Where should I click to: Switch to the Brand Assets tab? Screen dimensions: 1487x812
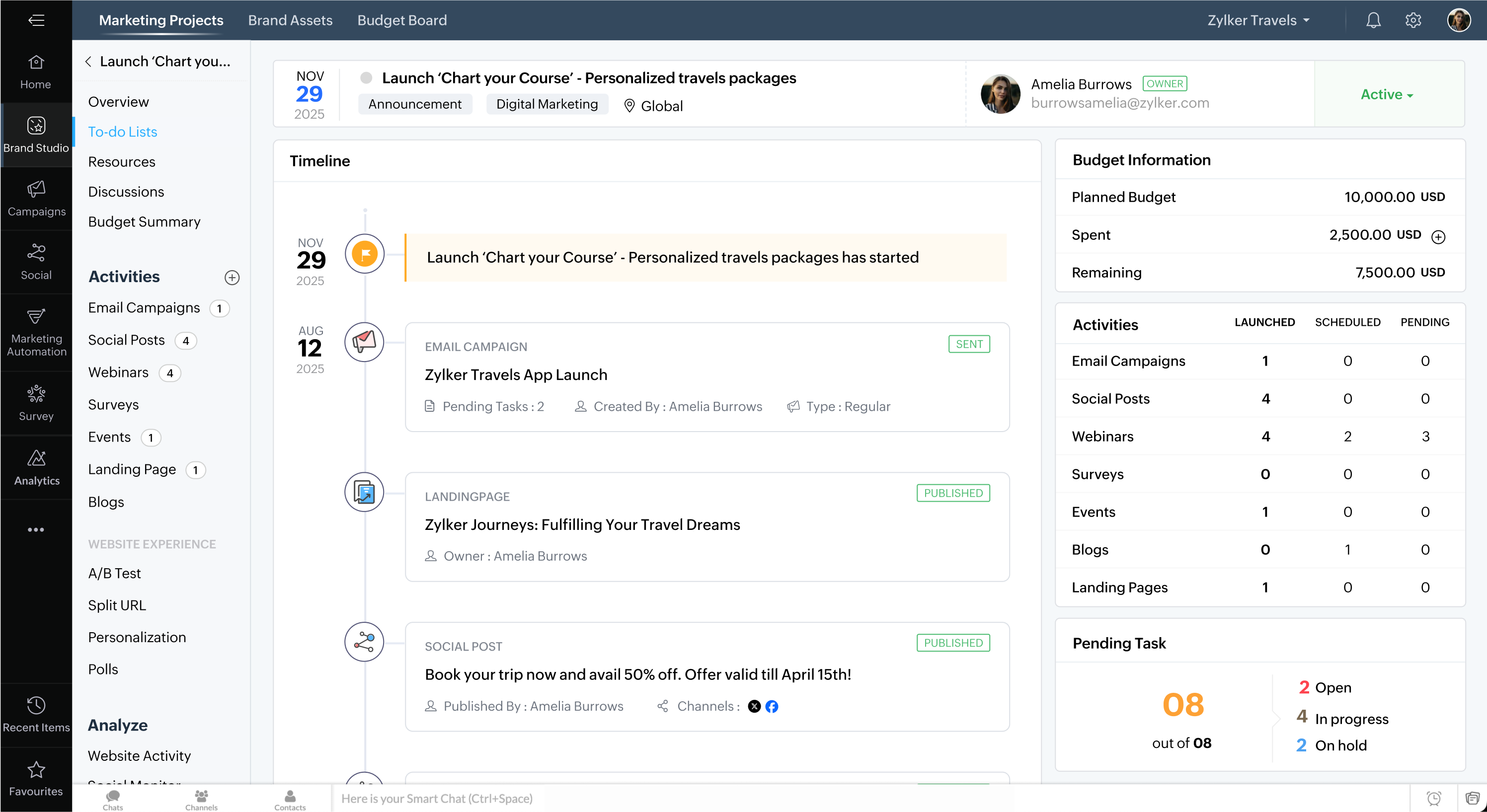point(290,20)
